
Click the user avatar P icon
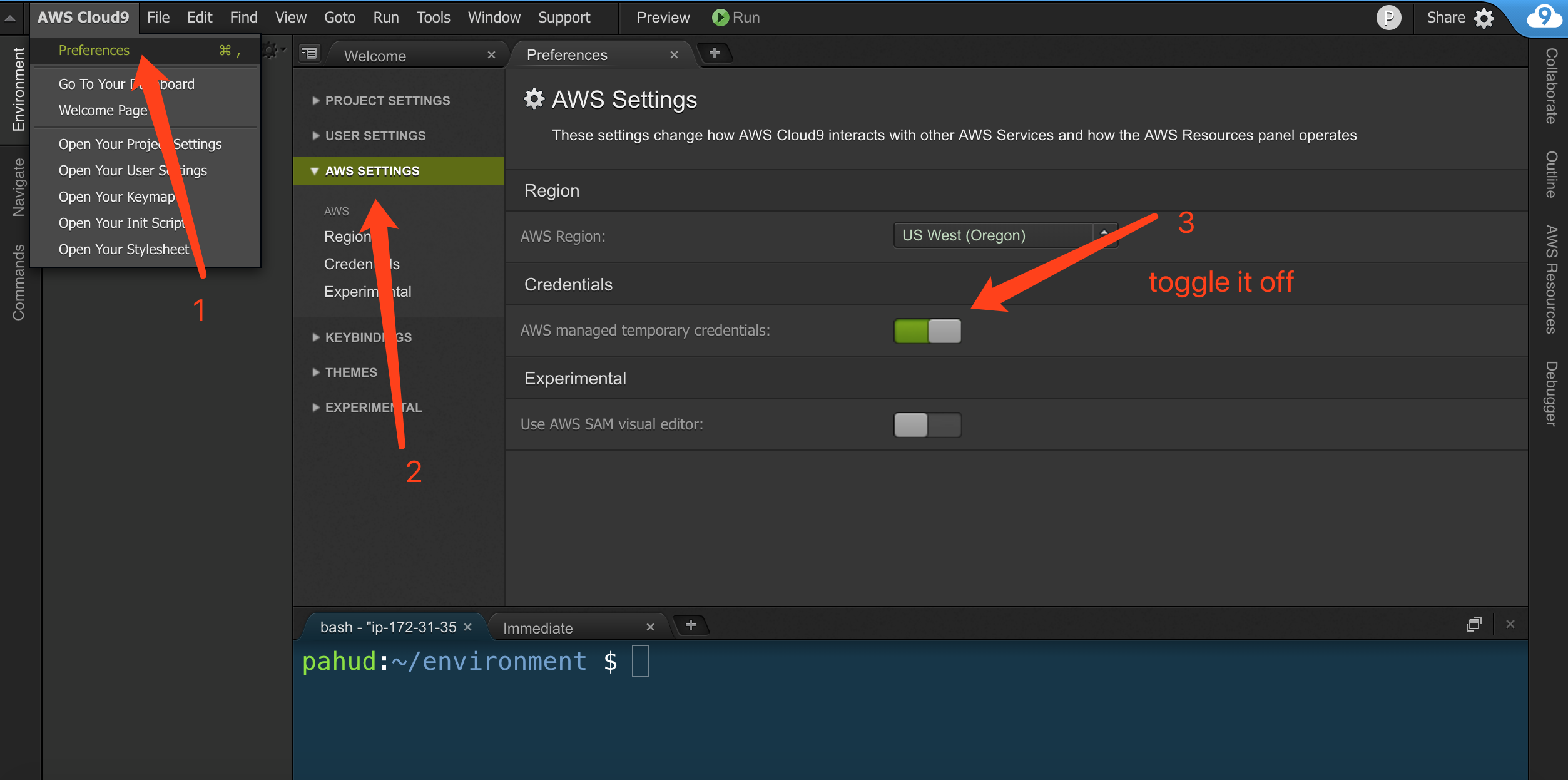coord(1388,18)
